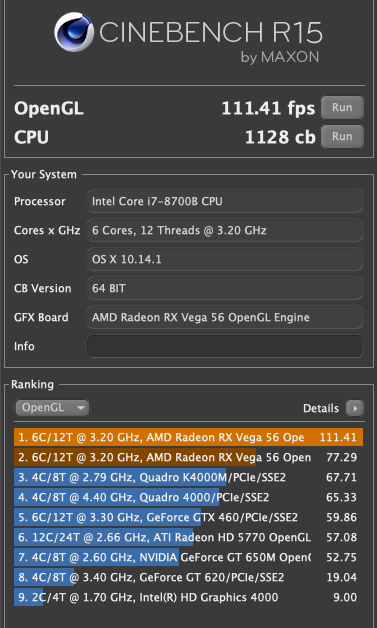The image size is (377, 628).
Task: Select the GeForce GT 650M entry
Action: click(x=188, y=558)
